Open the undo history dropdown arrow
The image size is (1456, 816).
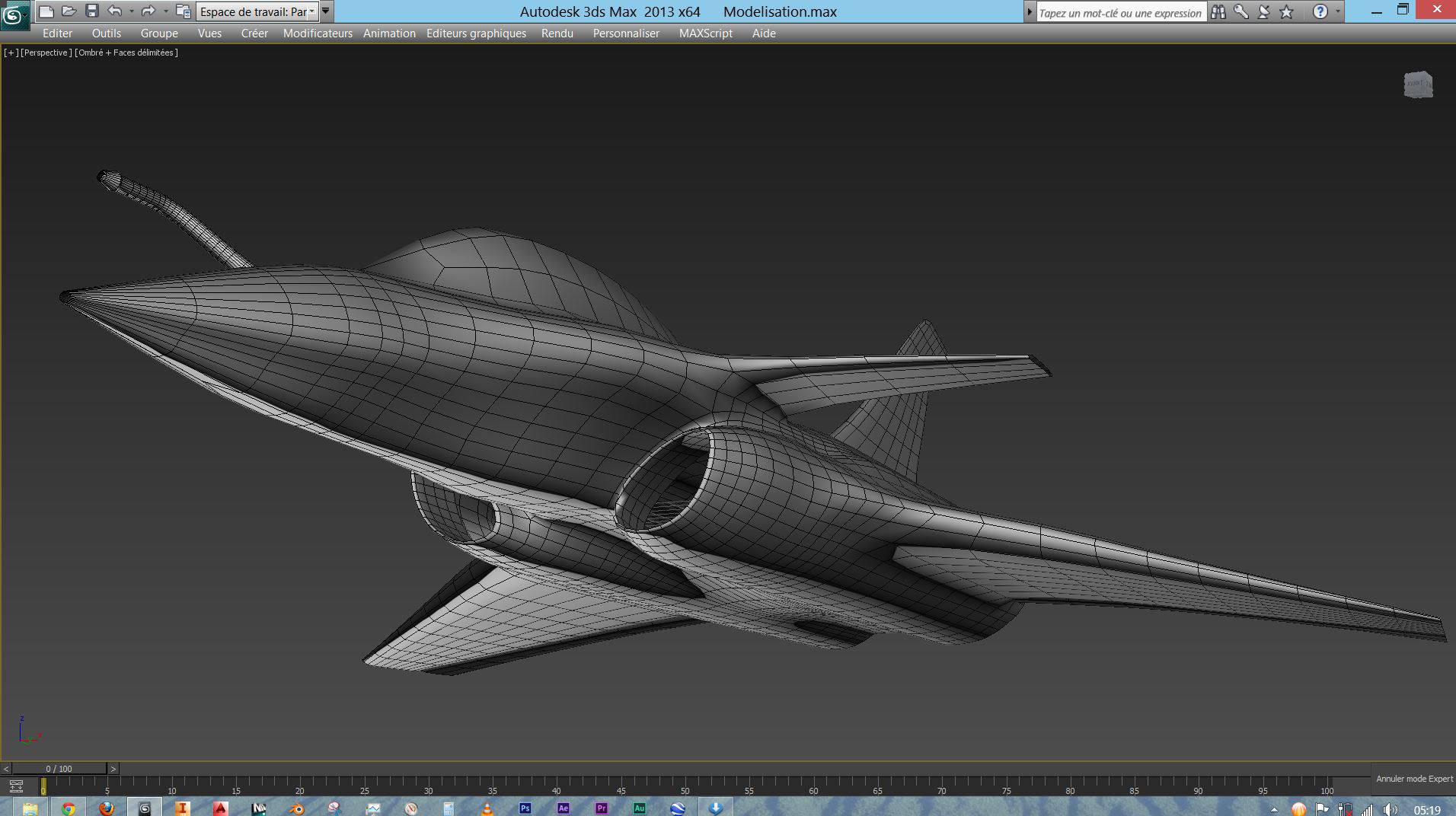[x=132, y=11]
